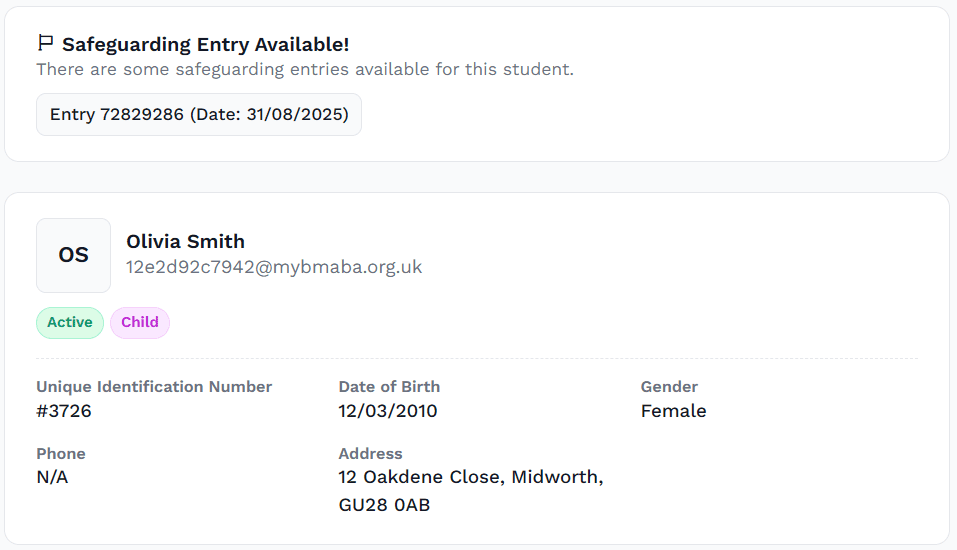Image resolution: width=957 pixels, height=550 pixels.
Task: Click the Gender field label
Action: pyautogui.click(x=669, y=386)
